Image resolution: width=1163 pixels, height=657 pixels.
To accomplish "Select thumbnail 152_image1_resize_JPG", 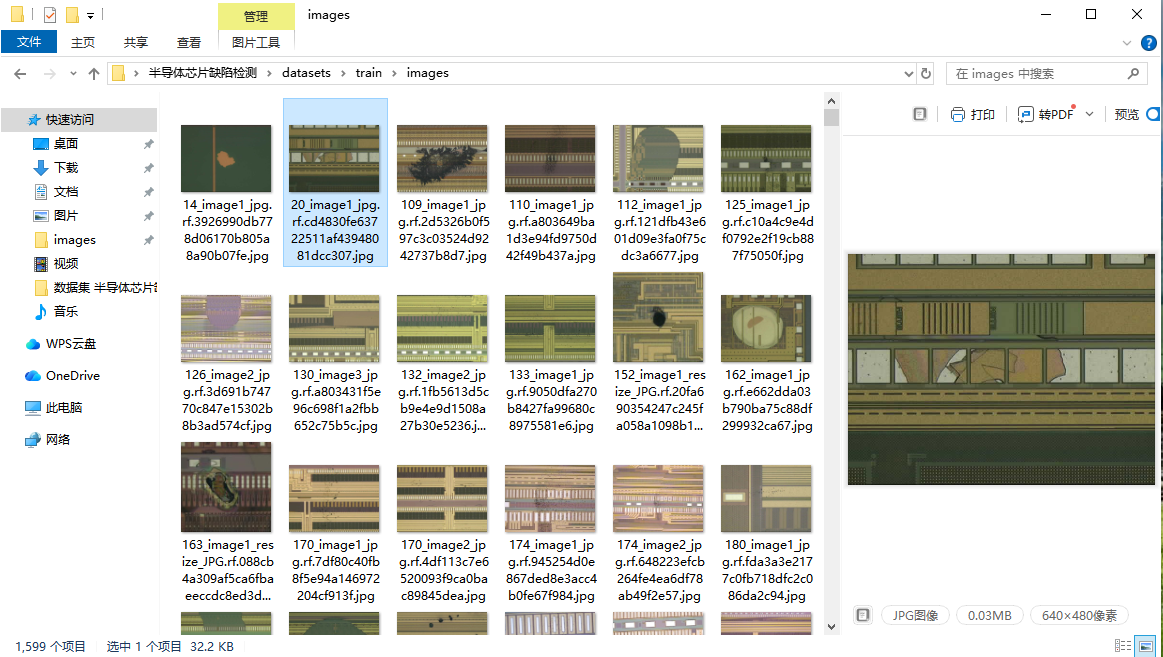I will coord(658,317).
